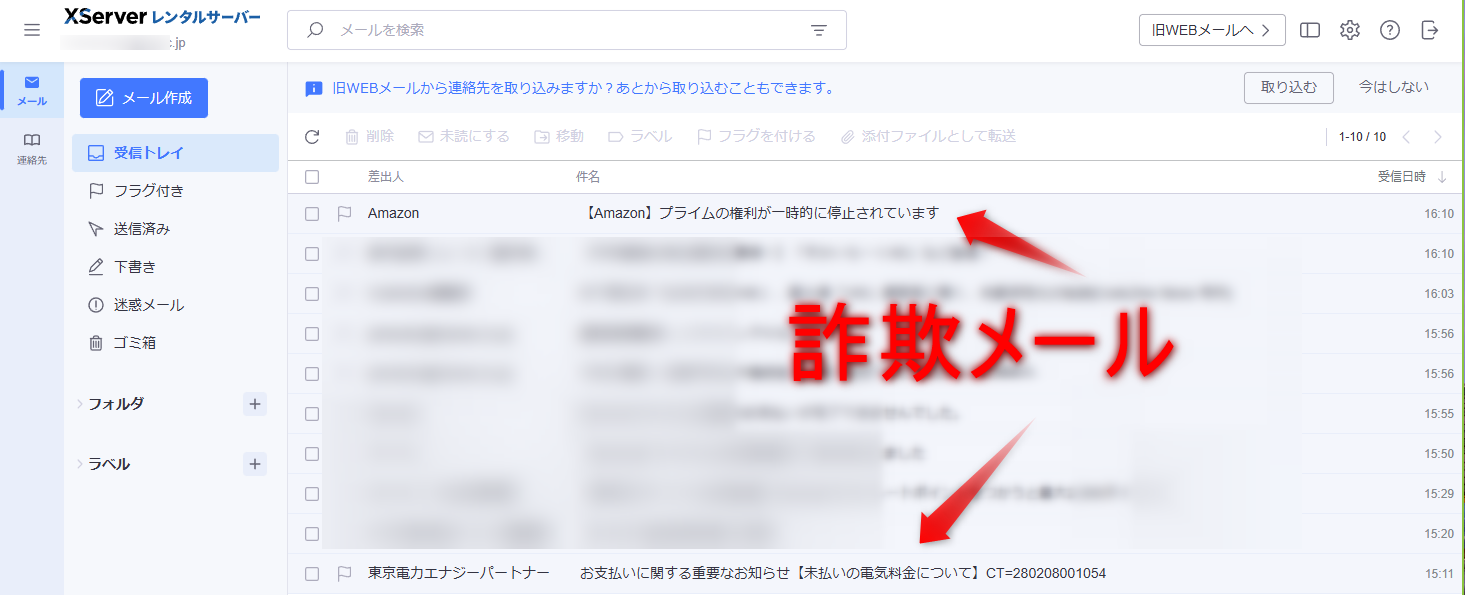Sort by 受信日時 column arrow
The image size is (1465, 595).
1442,177
